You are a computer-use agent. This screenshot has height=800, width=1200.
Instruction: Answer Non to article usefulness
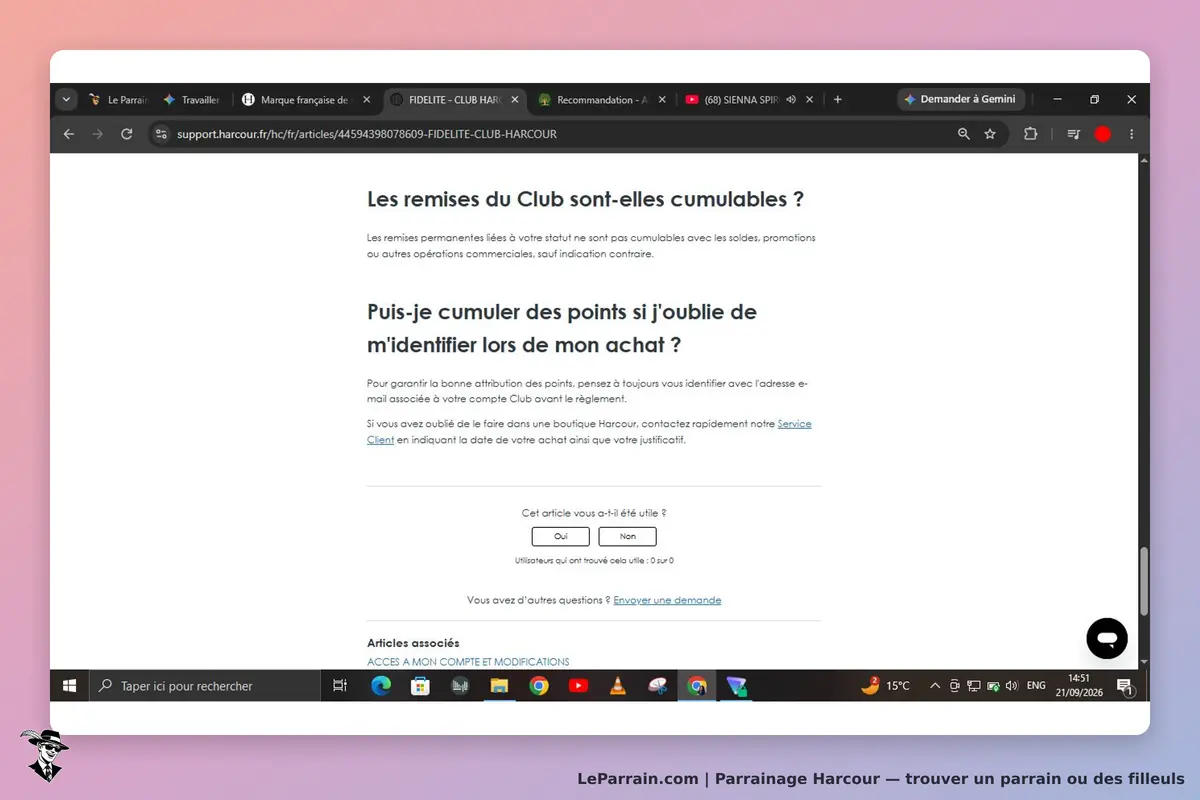(x=628, y=537)
